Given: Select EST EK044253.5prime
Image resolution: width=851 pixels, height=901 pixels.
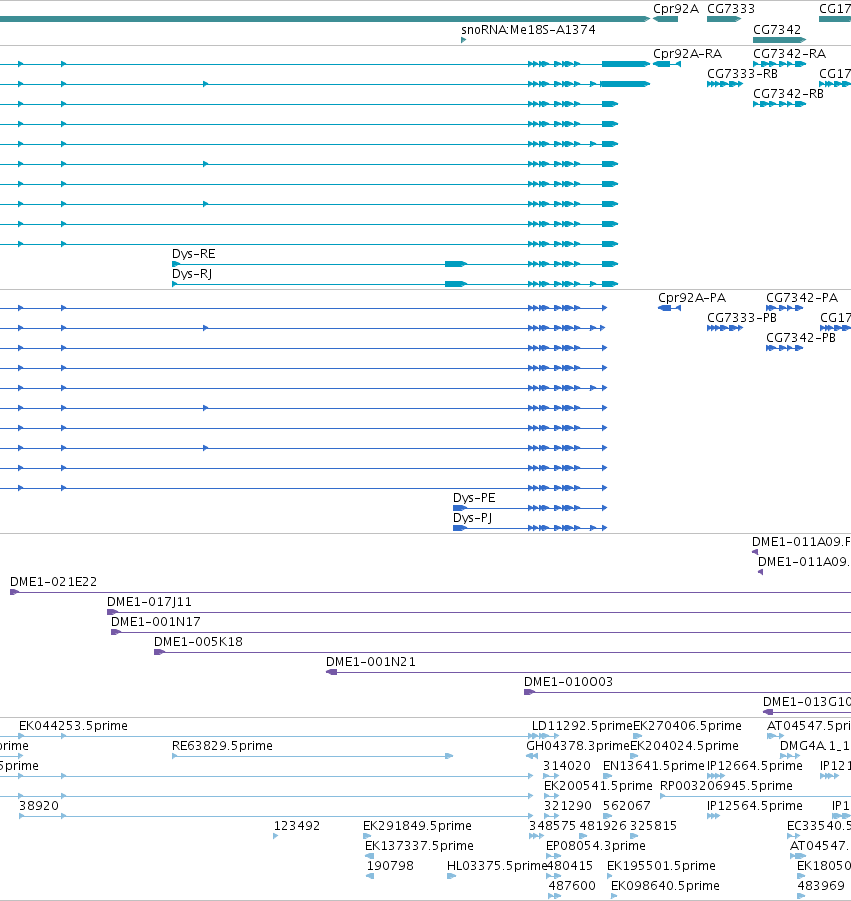Looking at the screenshot, I should (73, 726).
